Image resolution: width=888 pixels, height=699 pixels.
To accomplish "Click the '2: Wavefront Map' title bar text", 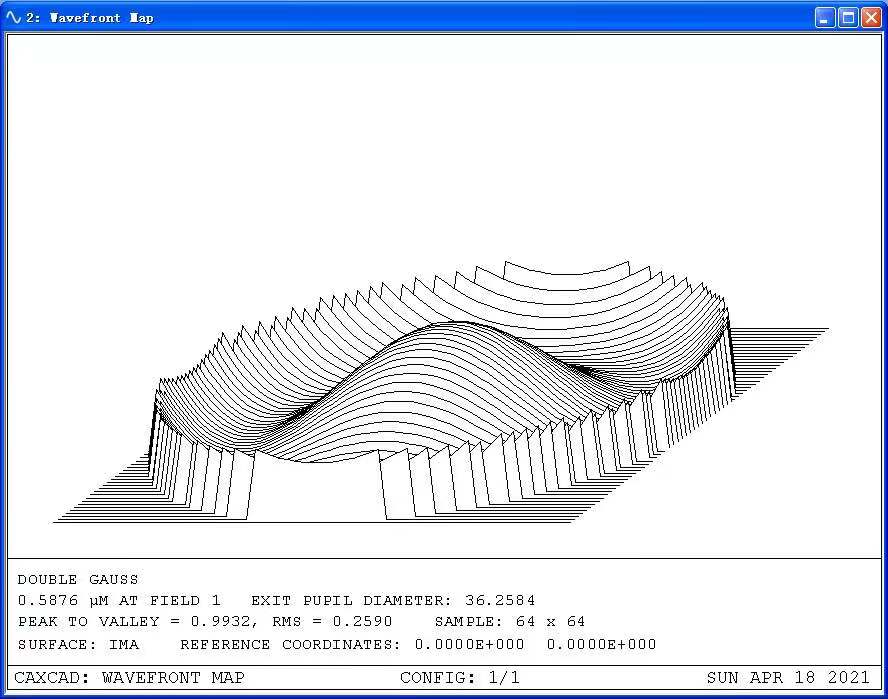I will click(89, 18).
